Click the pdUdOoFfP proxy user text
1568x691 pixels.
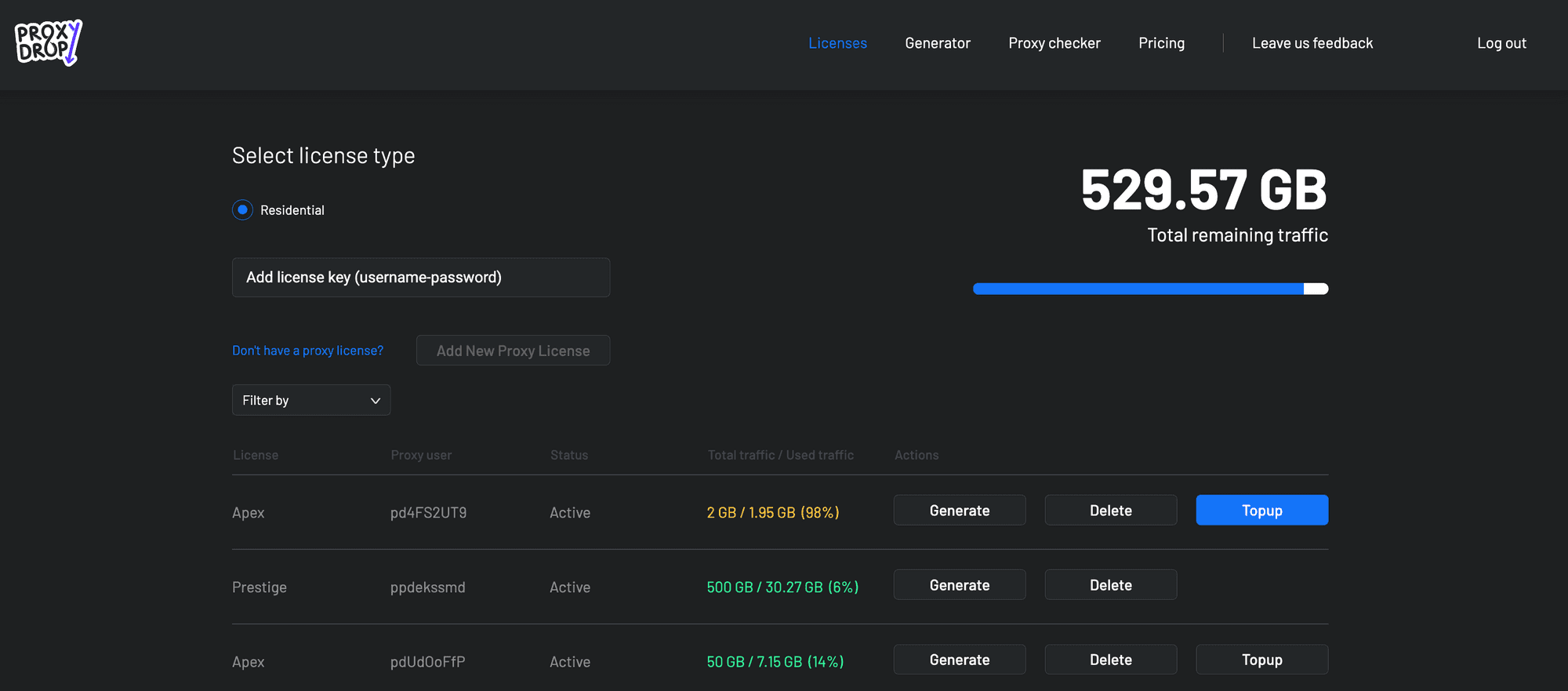tap(428, 662)
